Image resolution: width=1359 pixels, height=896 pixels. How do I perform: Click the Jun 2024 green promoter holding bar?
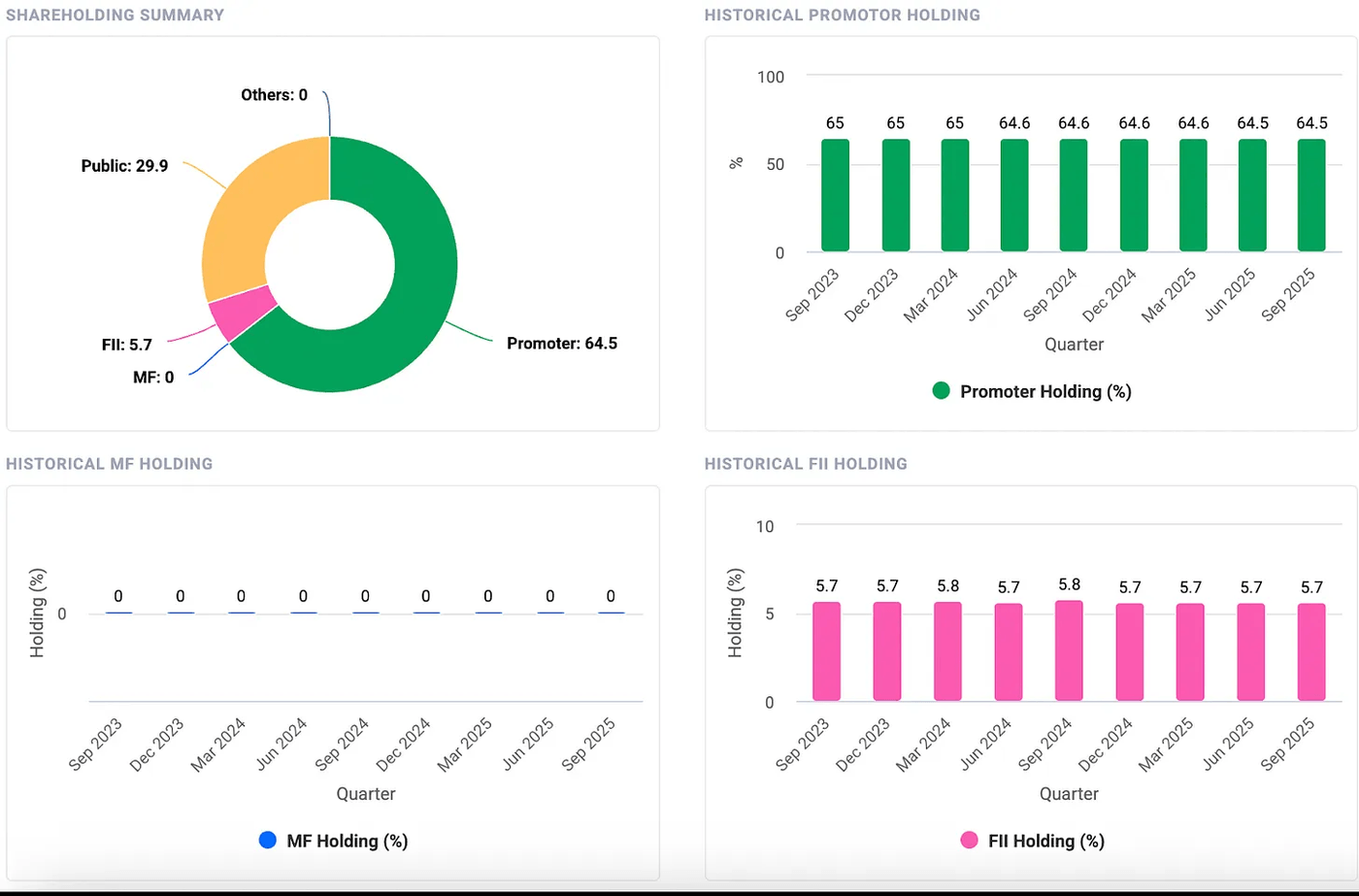point(1014,195)
